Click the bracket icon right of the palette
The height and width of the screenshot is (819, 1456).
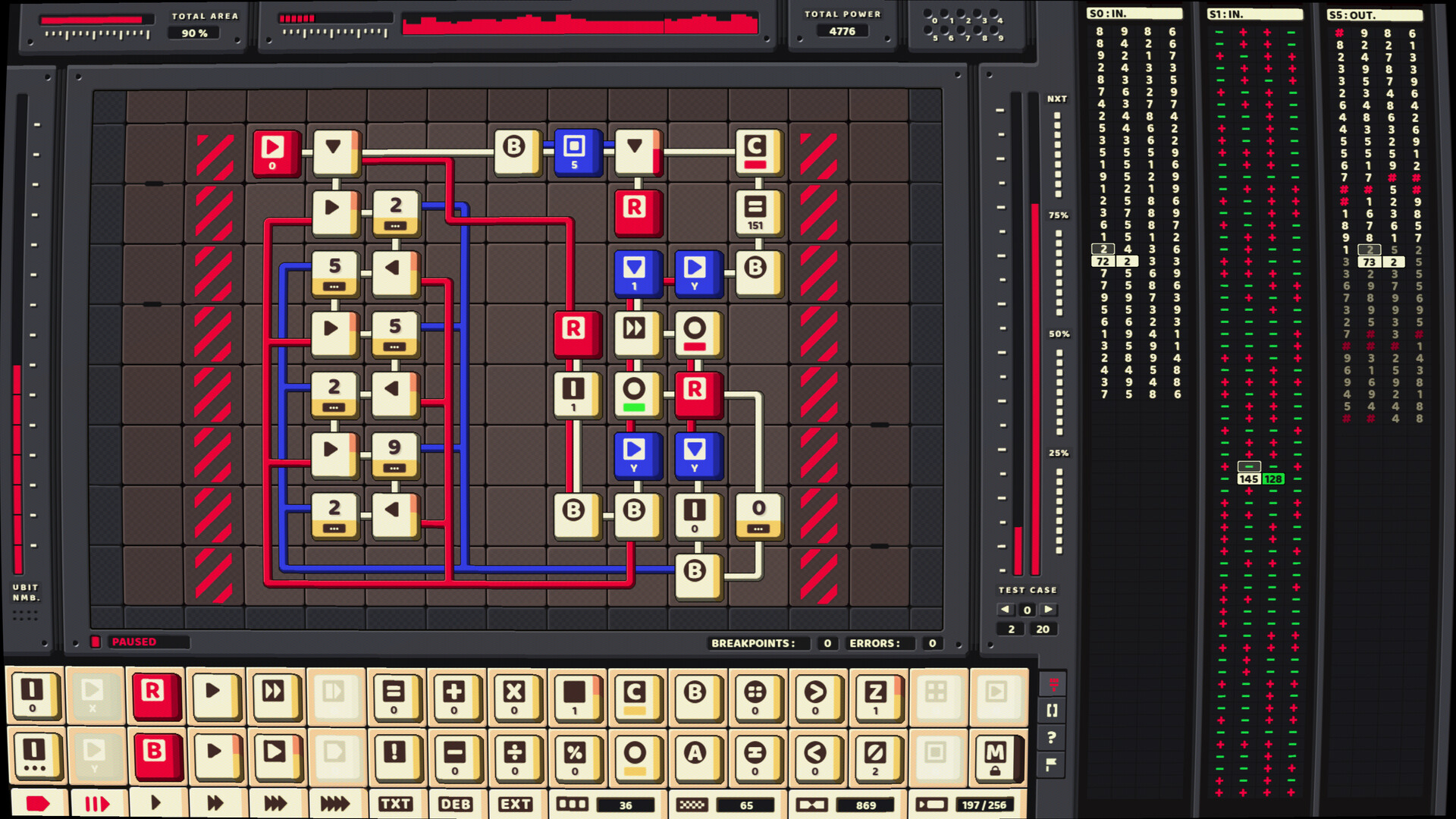pyautogui.click(x=1051, y=711)
